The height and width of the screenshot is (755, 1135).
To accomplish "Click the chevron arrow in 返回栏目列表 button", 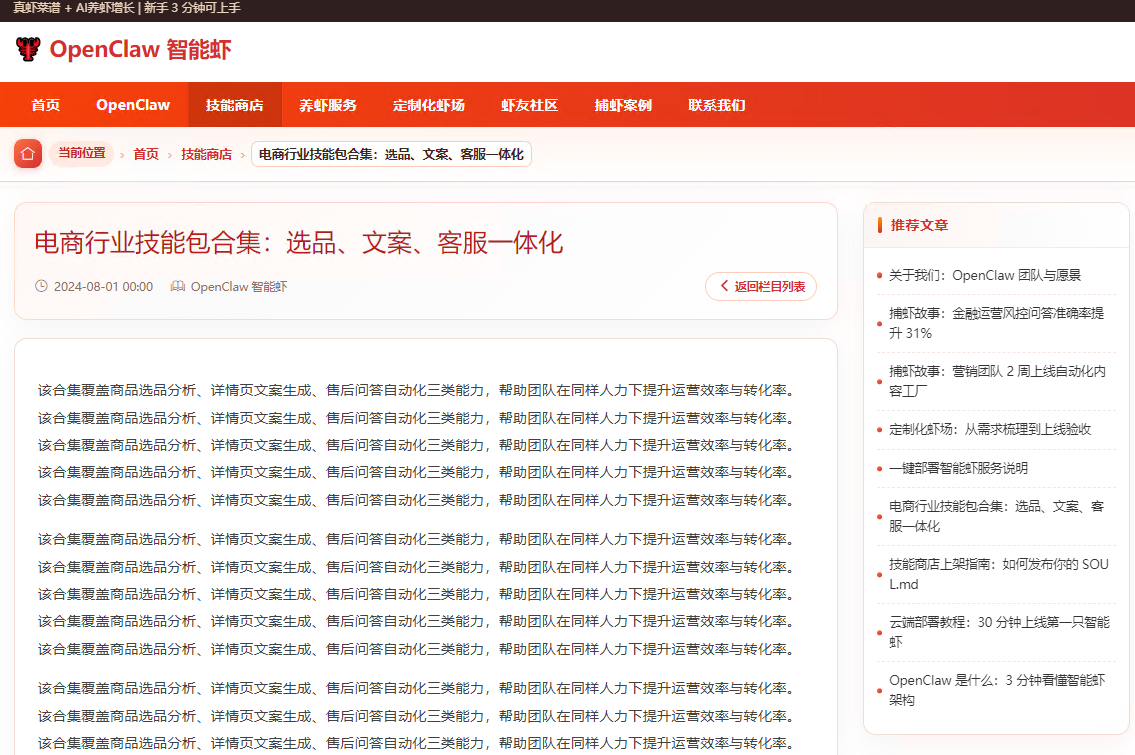I will (x=724, y=287).
